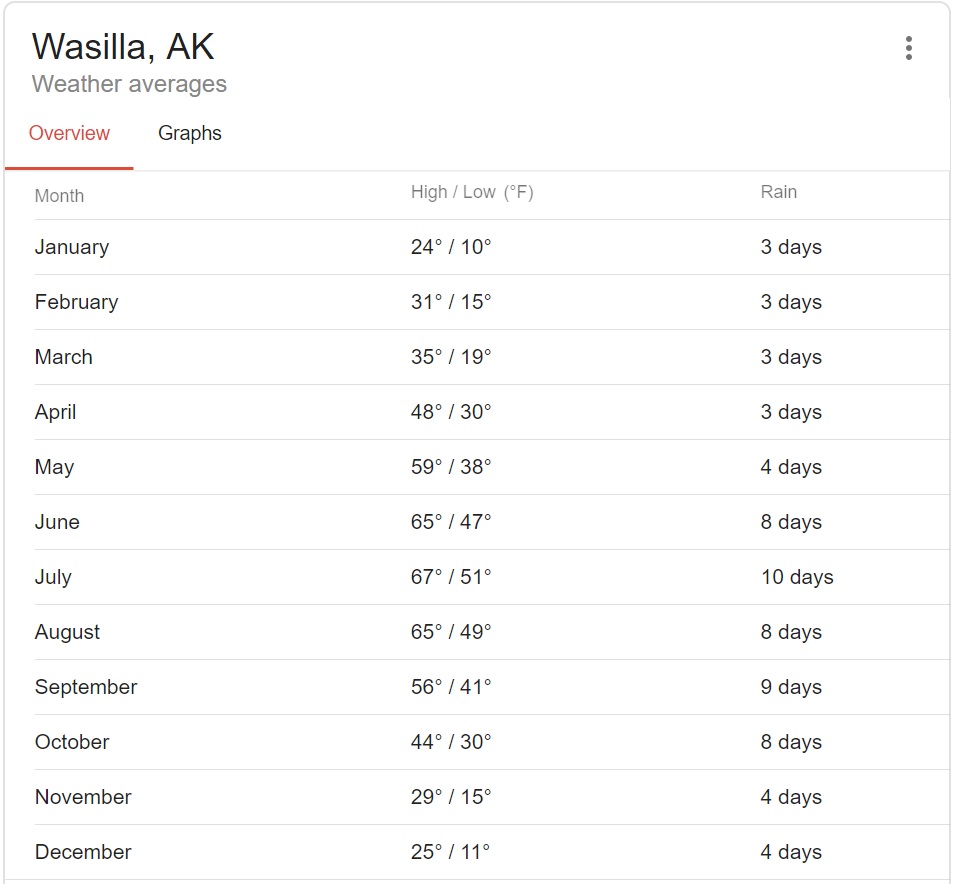
Task: Click the Wasilla, AK title
Action: 123,47
